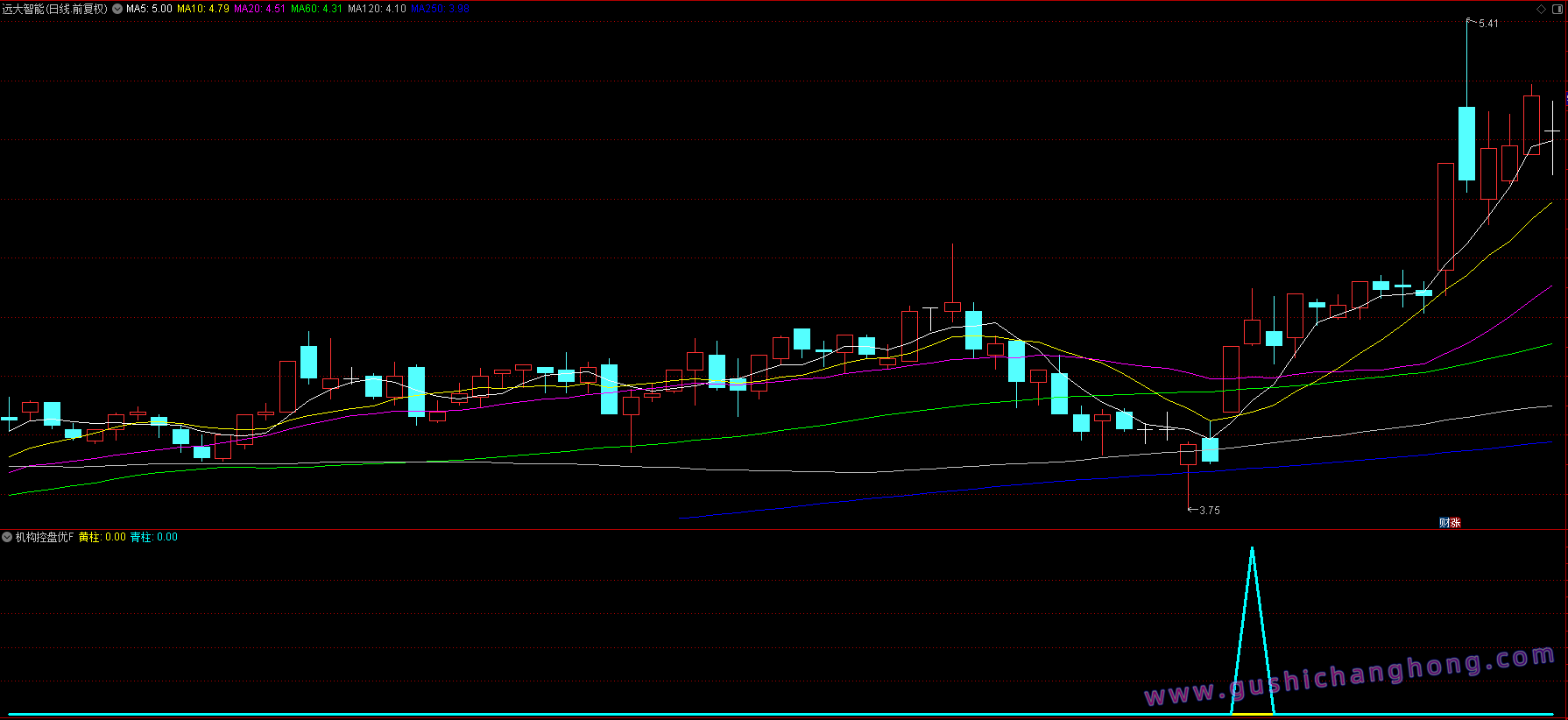Expand the 机构控盘优F indicator dropdown arrow
This screenshot has width=1568, height=720.
(x=7, y=537)
